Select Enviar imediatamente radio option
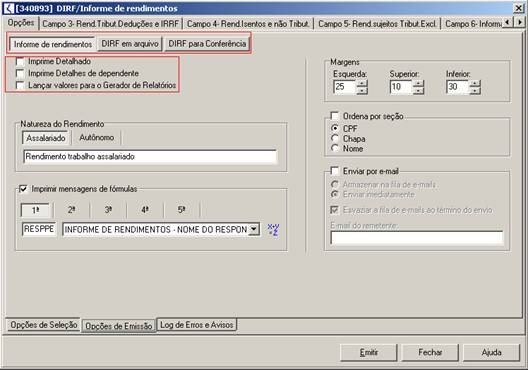Viewport: 528px width, 370px height. pos(335,194)
